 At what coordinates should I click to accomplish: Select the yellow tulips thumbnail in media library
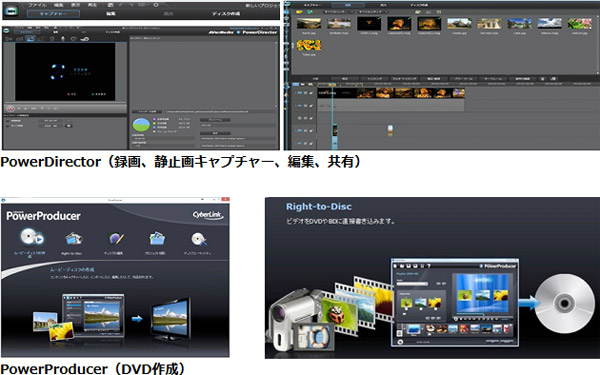pyautogui.click(x=308, y=46)
